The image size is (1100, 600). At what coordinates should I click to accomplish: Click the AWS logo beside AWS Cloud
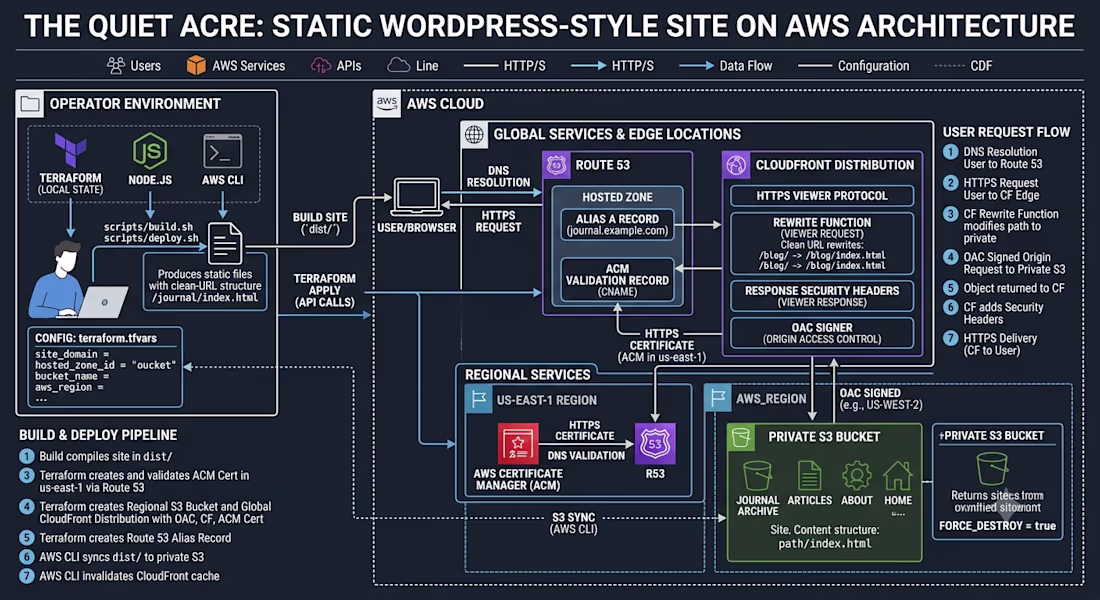387,103
